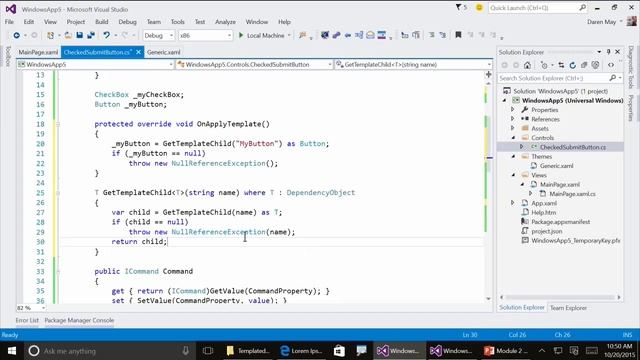Expand the Properties node in Solution Explorer
Image resolution: width=640 pixels, height=360 pixels.
pyautogui.click(x=513, y=109)
